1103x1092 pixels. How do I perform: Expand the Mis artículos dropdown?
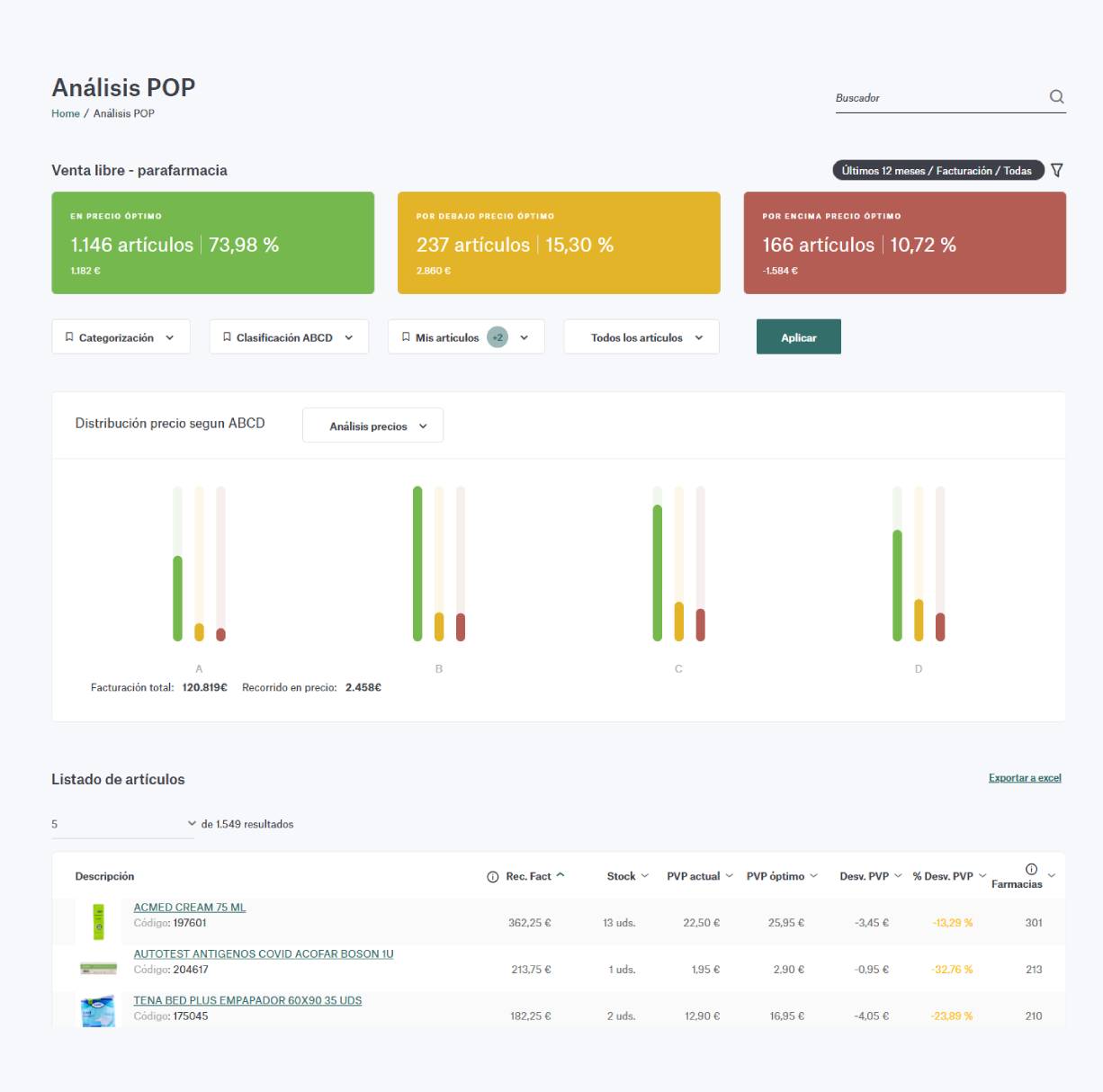466,337
